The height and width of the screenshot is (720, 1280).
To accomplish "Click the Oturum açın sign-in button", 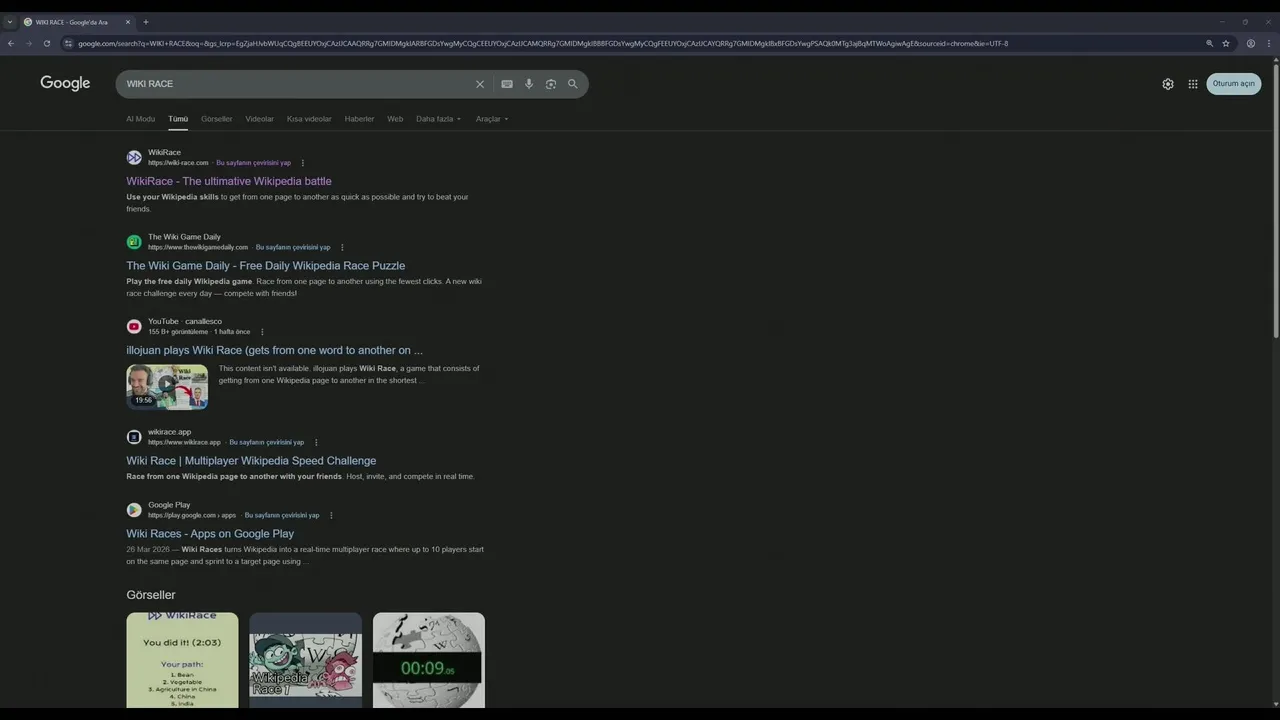I will click(x=1233, y=84).
